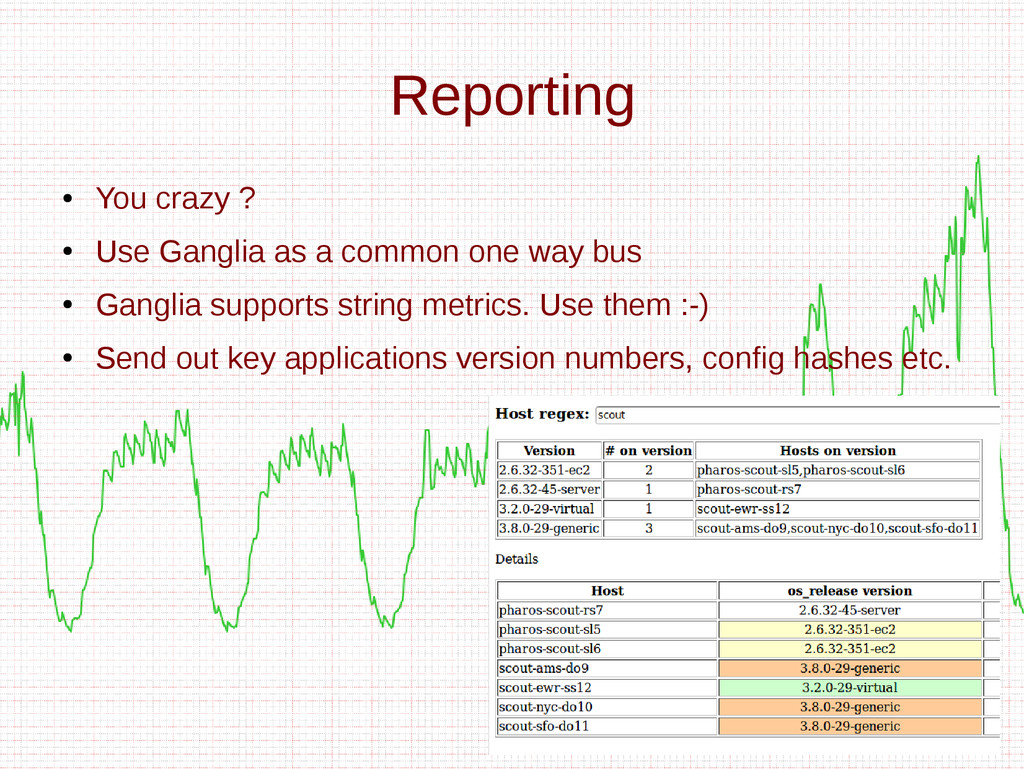Click 'Use Ganglia as a common one way bus'
Image resolution: width=1024 pixels, height=769 pixels.
(368, 252)
